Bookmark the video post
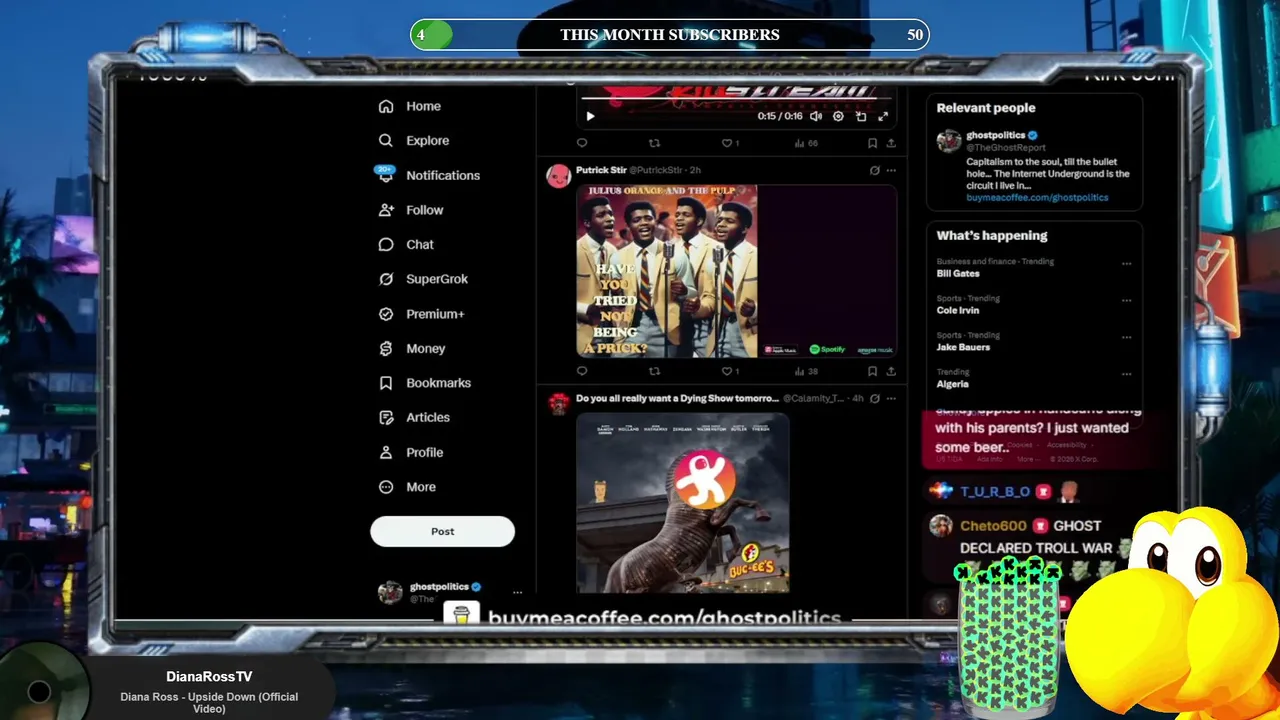 pos(872,143)
